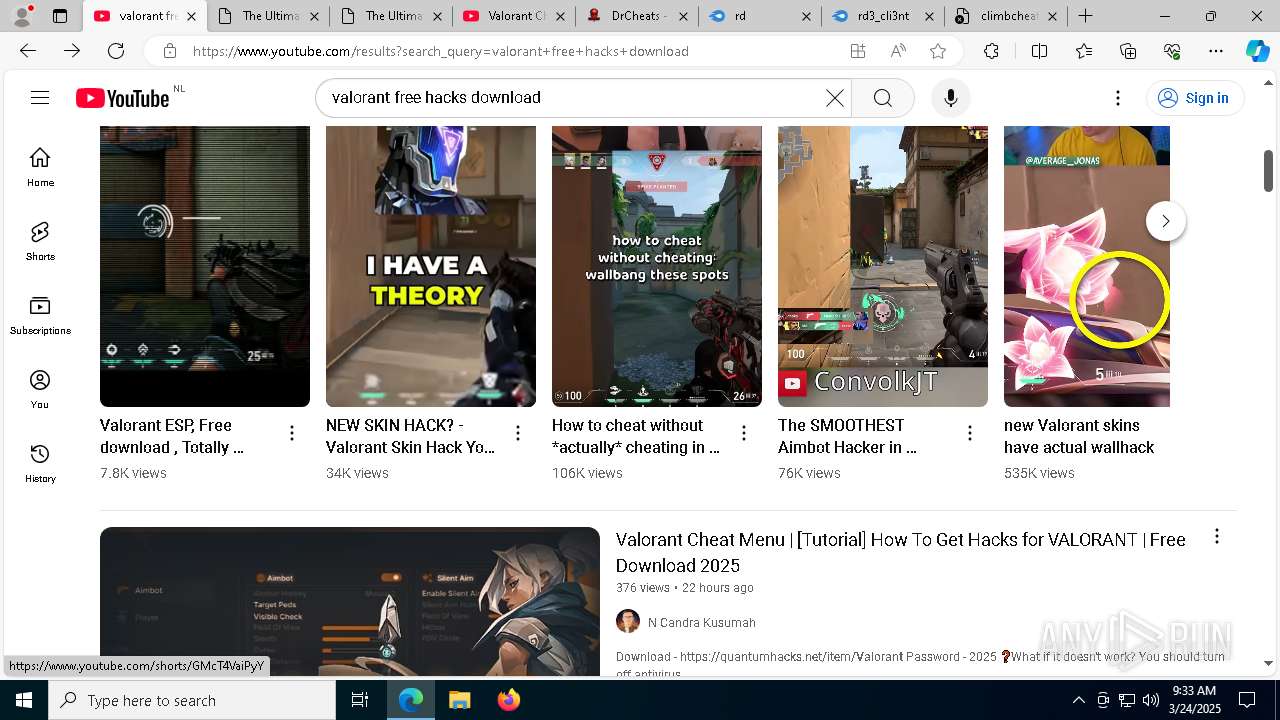The height and width of the screenshot is (720, 1280).
Task: Open 'The SMOOTHEST Aimbot Hacker' title
Action: (847, 436)
